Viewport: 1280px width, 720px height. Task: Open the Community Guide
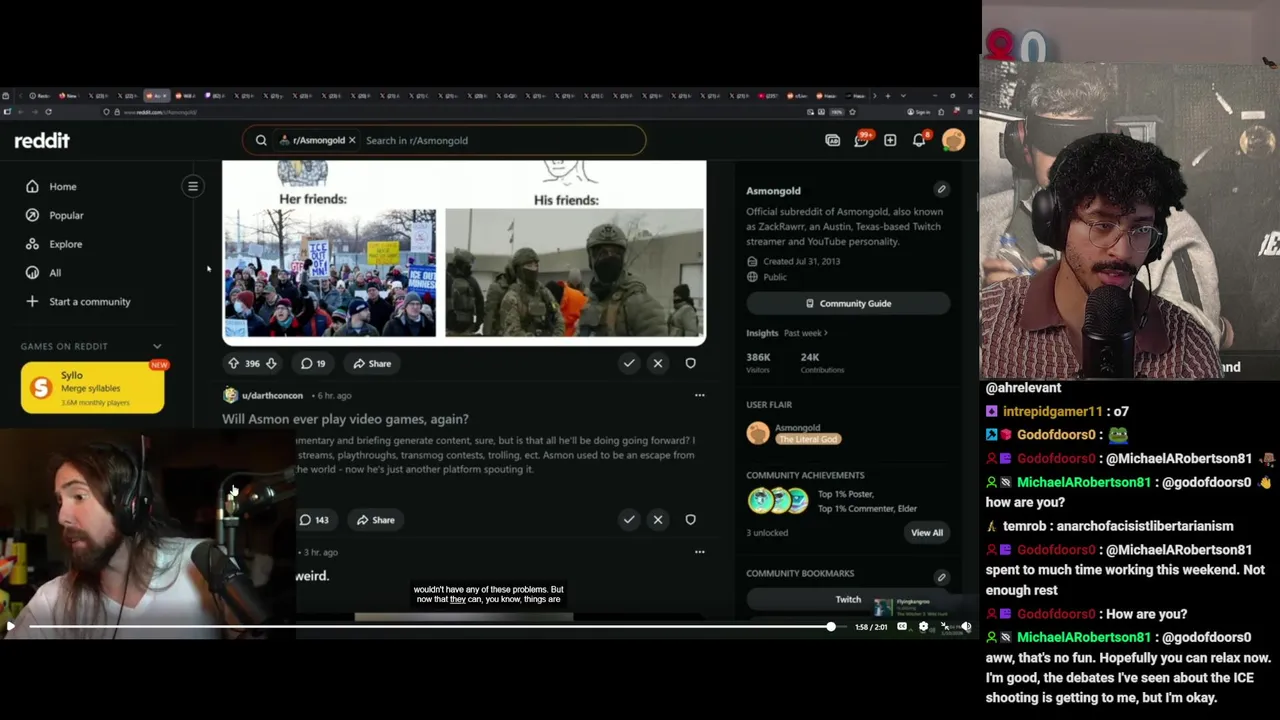point(848,304)
